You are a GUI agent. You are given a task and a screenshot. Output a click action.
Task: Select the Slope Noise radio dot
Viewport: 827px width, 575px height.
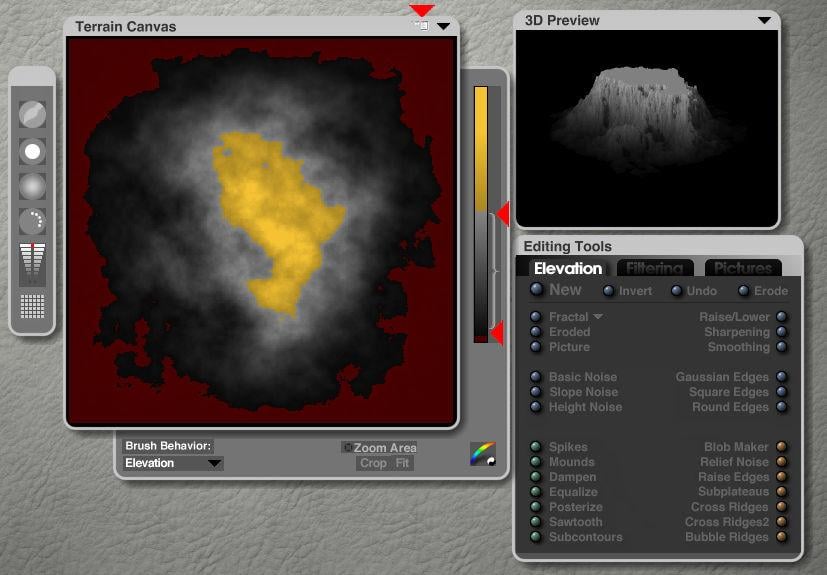[x=536, y=391]
